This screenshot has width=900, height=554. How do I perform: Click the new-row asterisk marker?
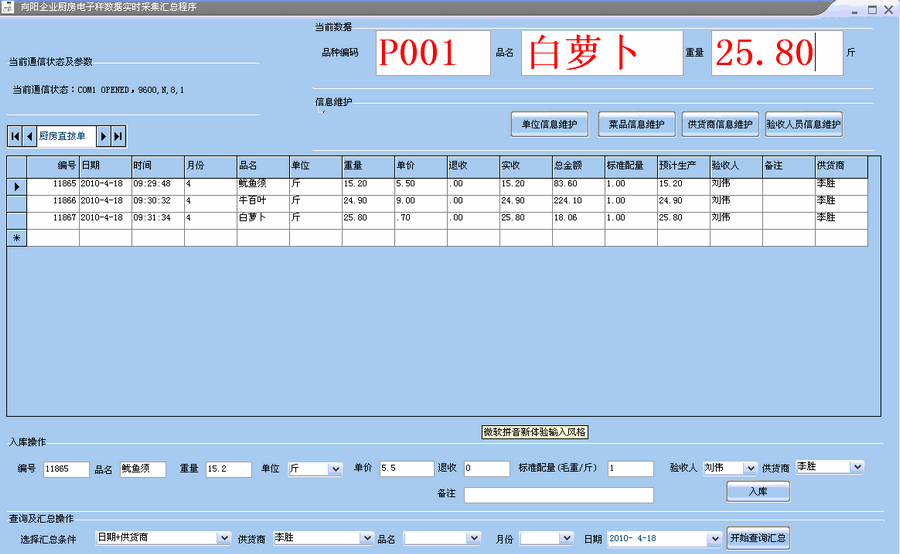coord(17,238)
